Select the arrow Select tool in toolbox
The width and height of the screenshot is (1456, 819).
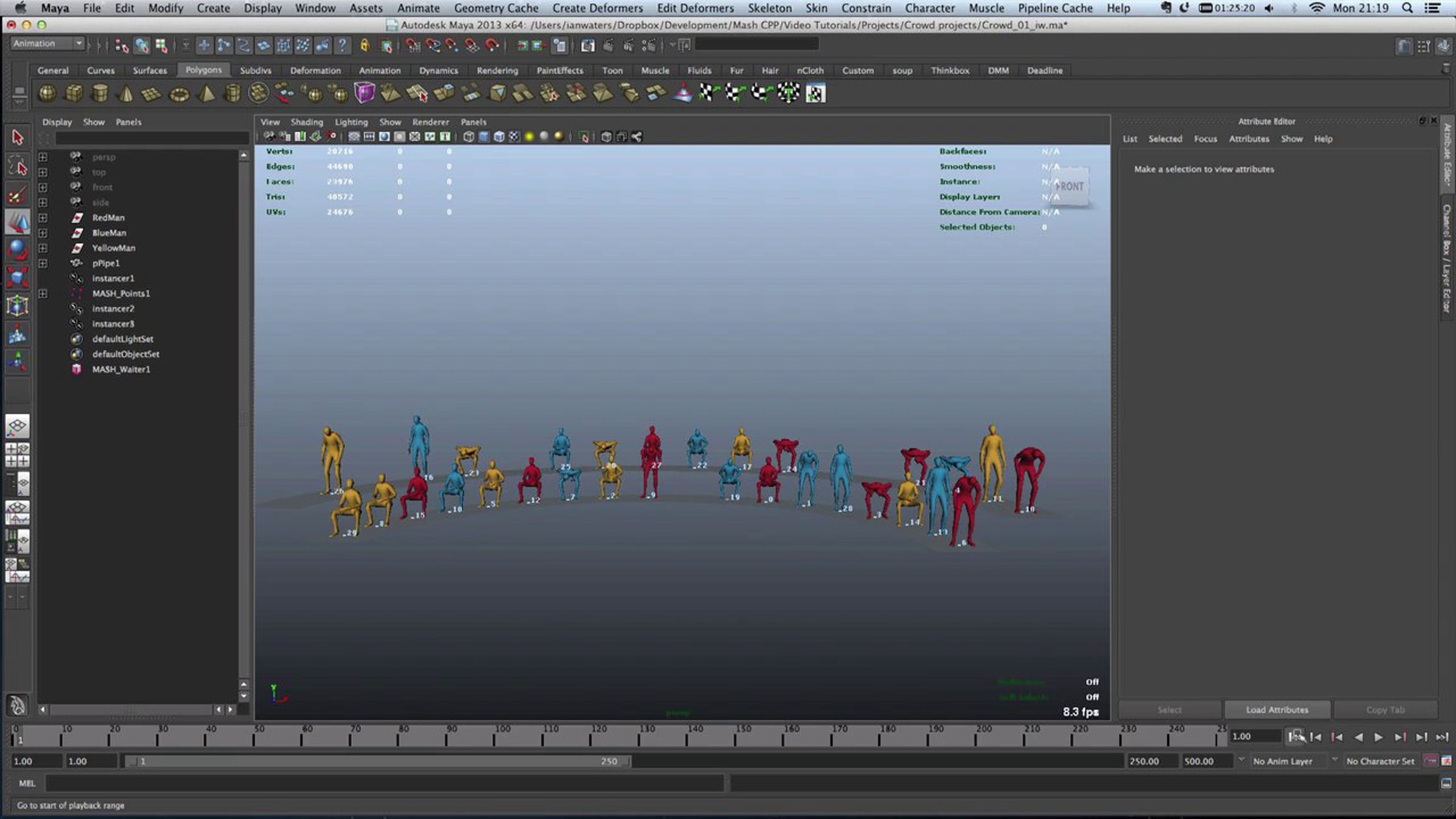[x=18, y=138]
